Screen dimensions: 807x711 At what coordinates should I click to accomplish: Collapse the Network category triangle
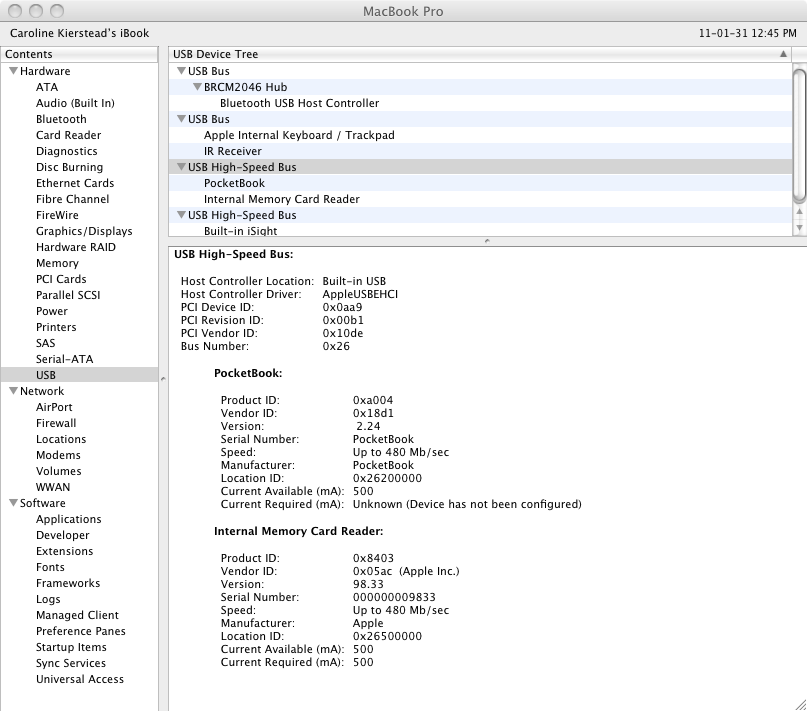(x=13, y=391)
